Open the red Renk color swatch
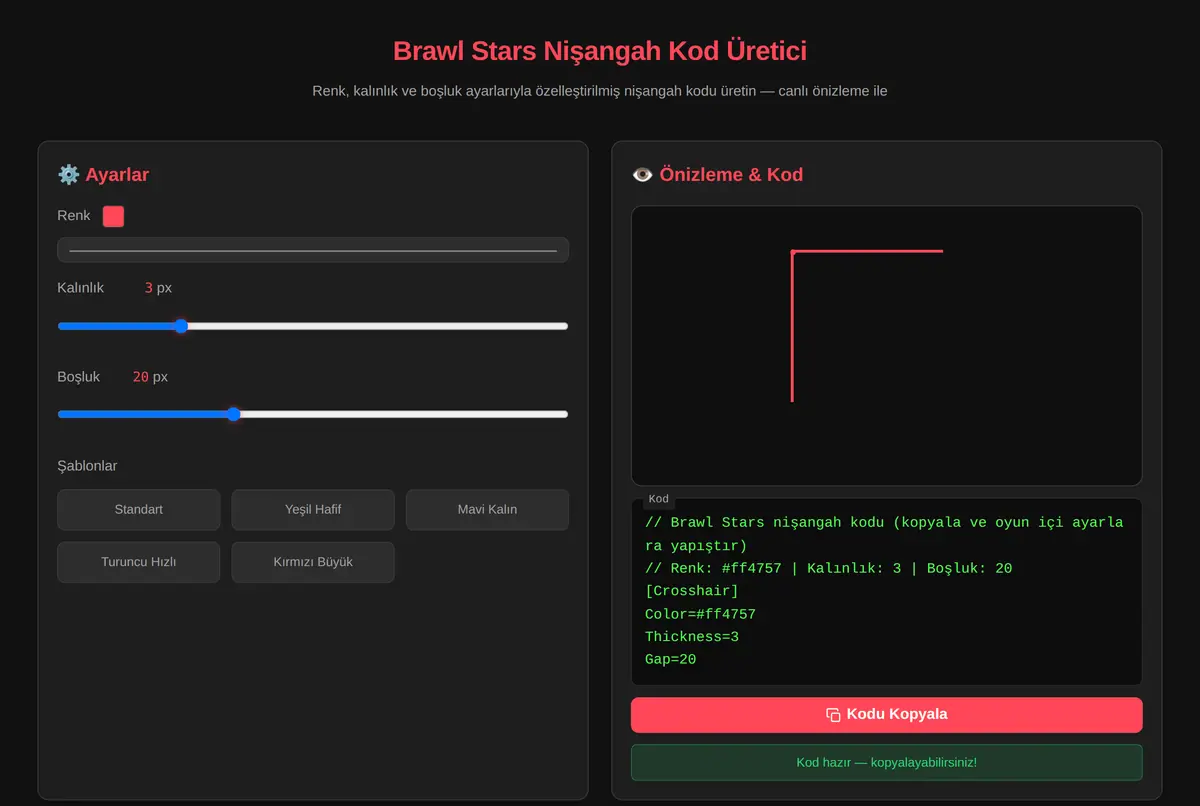1200x806 pixels. (113, 216)
